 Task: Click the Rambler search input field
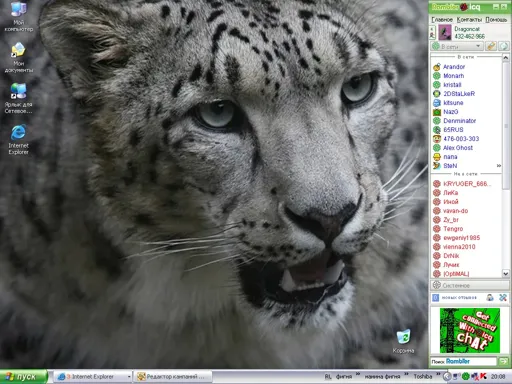pyautogui.click(x=463, y=361)
